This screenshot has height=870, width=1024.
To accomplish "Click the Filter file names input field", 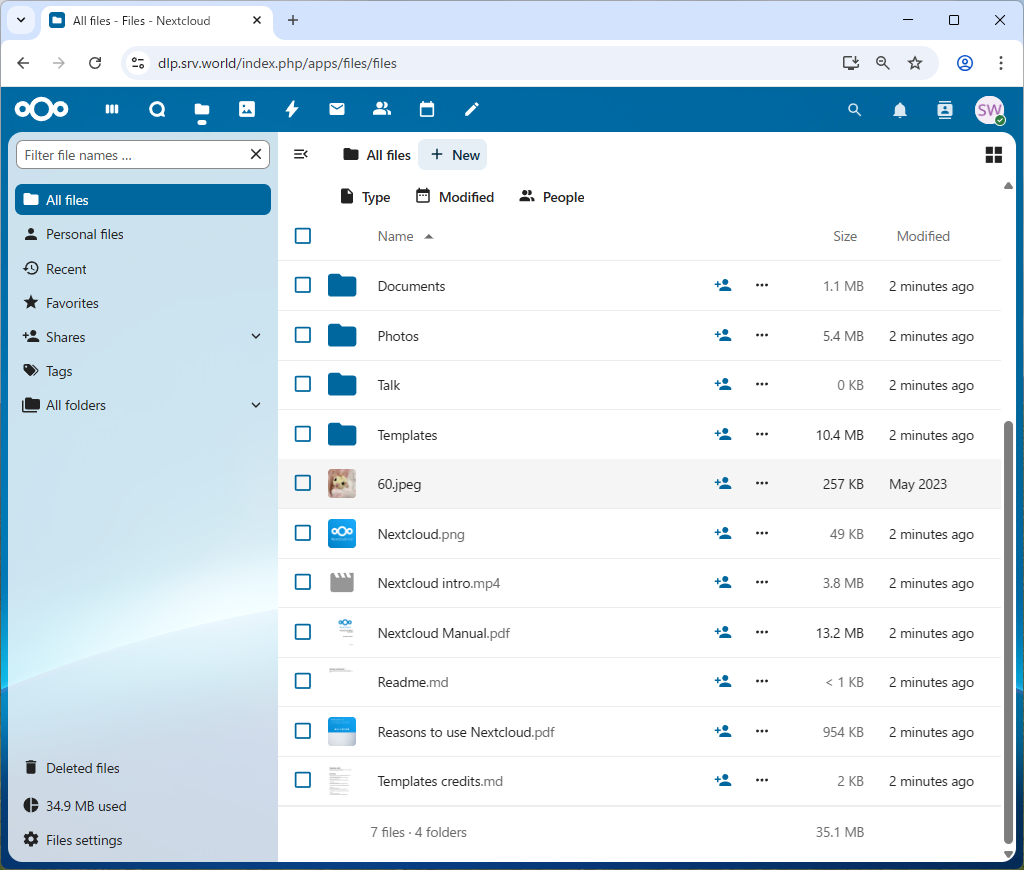I will pos(132,155).
